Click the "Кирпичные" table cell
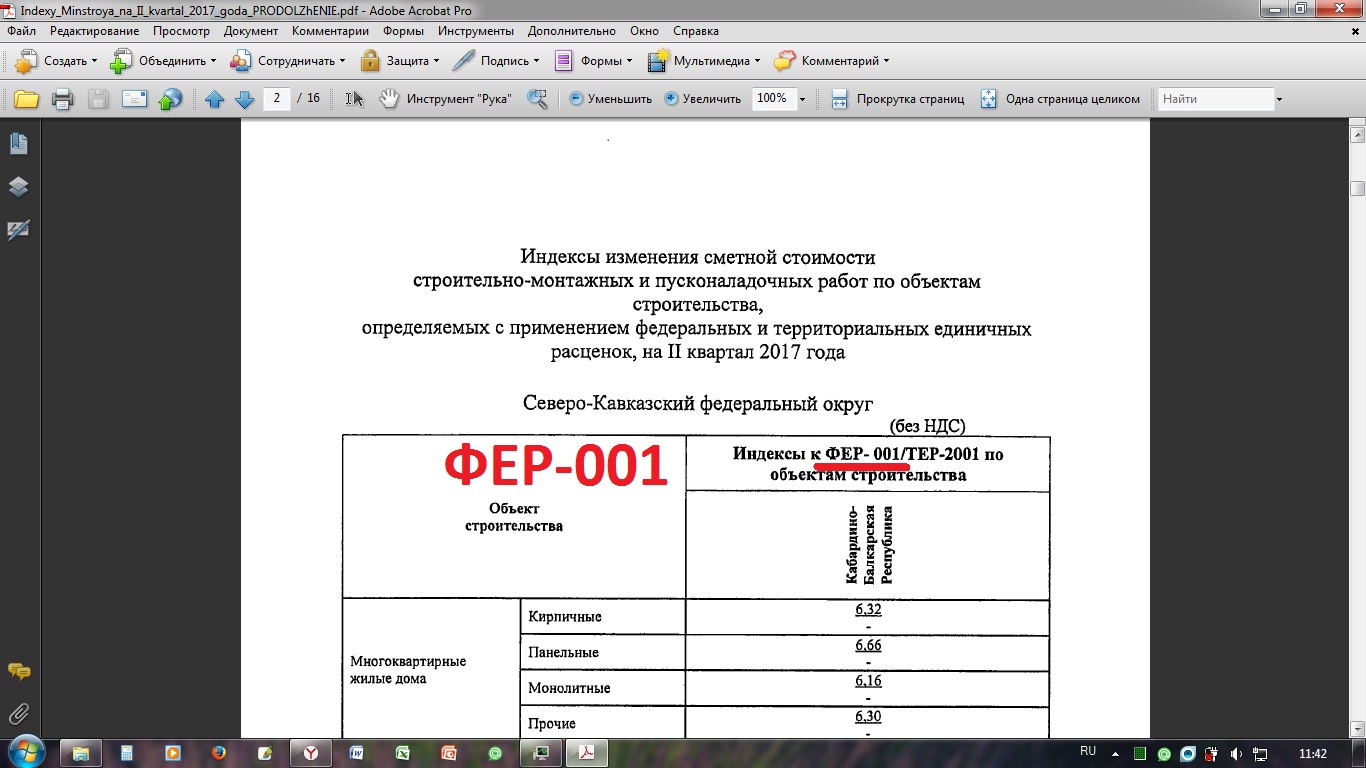This screenshot has height=768, width=1366. (603, 617)
